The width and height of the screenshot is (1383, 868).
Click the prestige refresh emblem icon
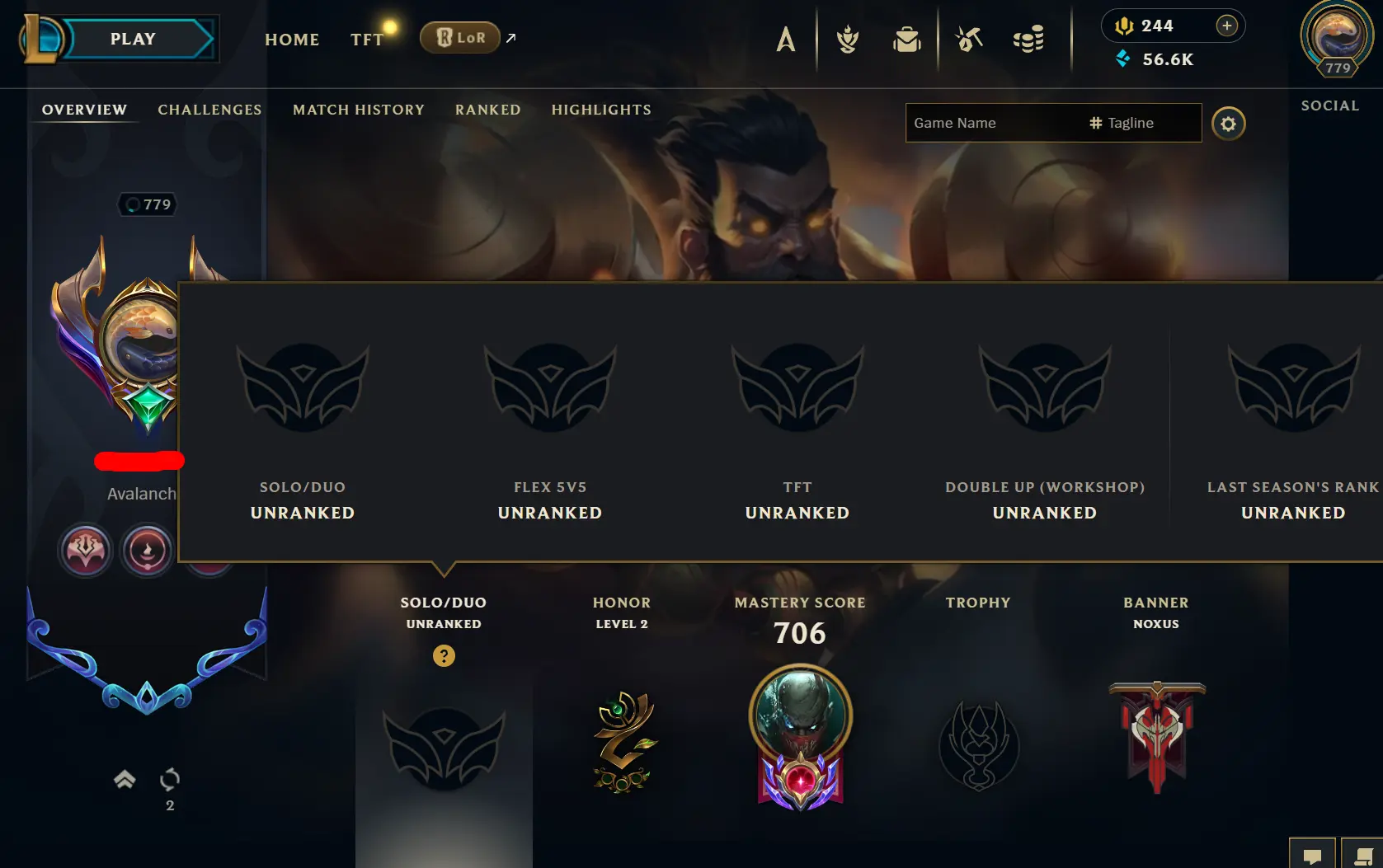coord(170,779)
